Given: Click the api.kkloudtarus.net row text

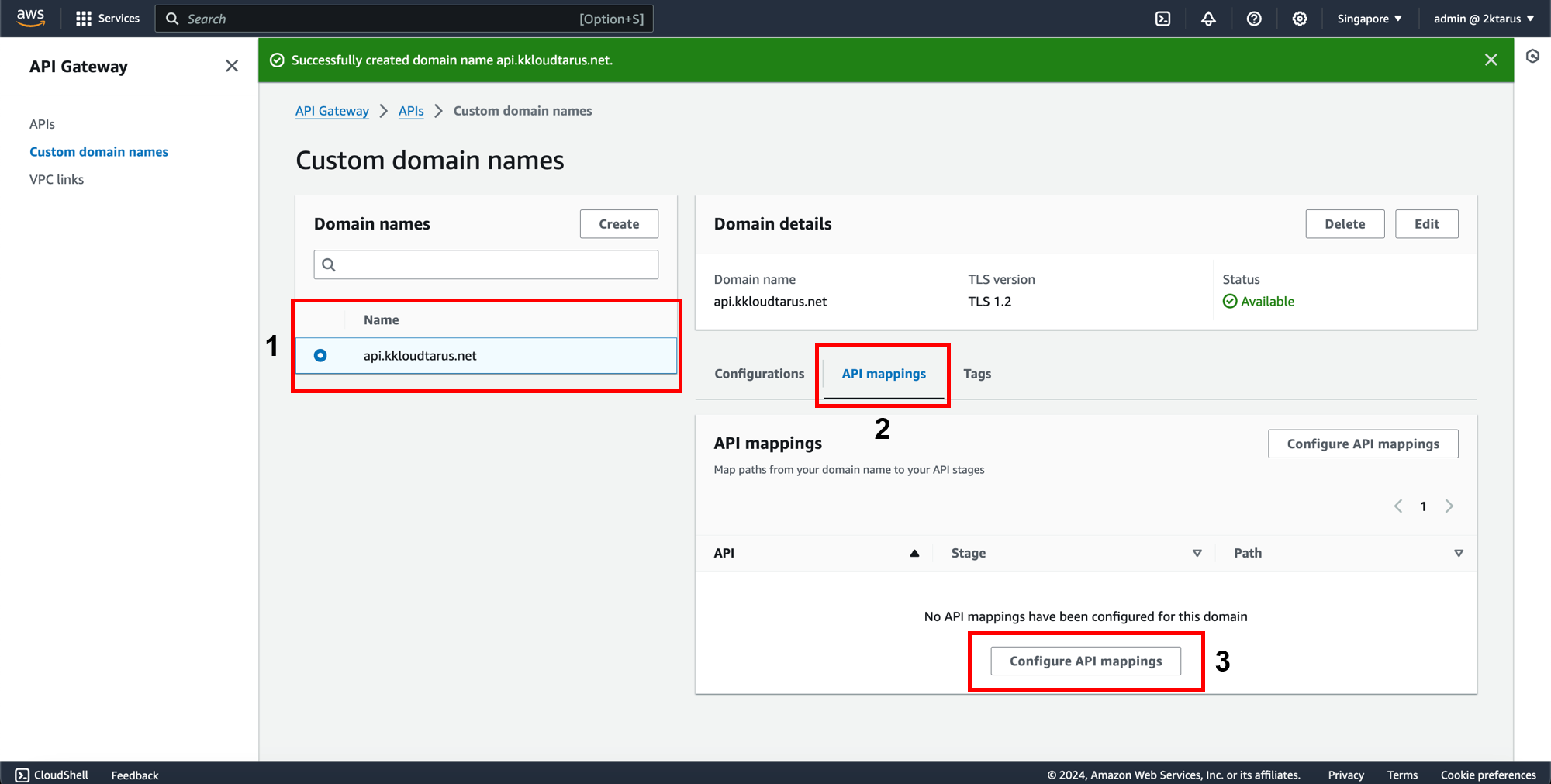Looking at the screenshot, I should tap(420, 356).
